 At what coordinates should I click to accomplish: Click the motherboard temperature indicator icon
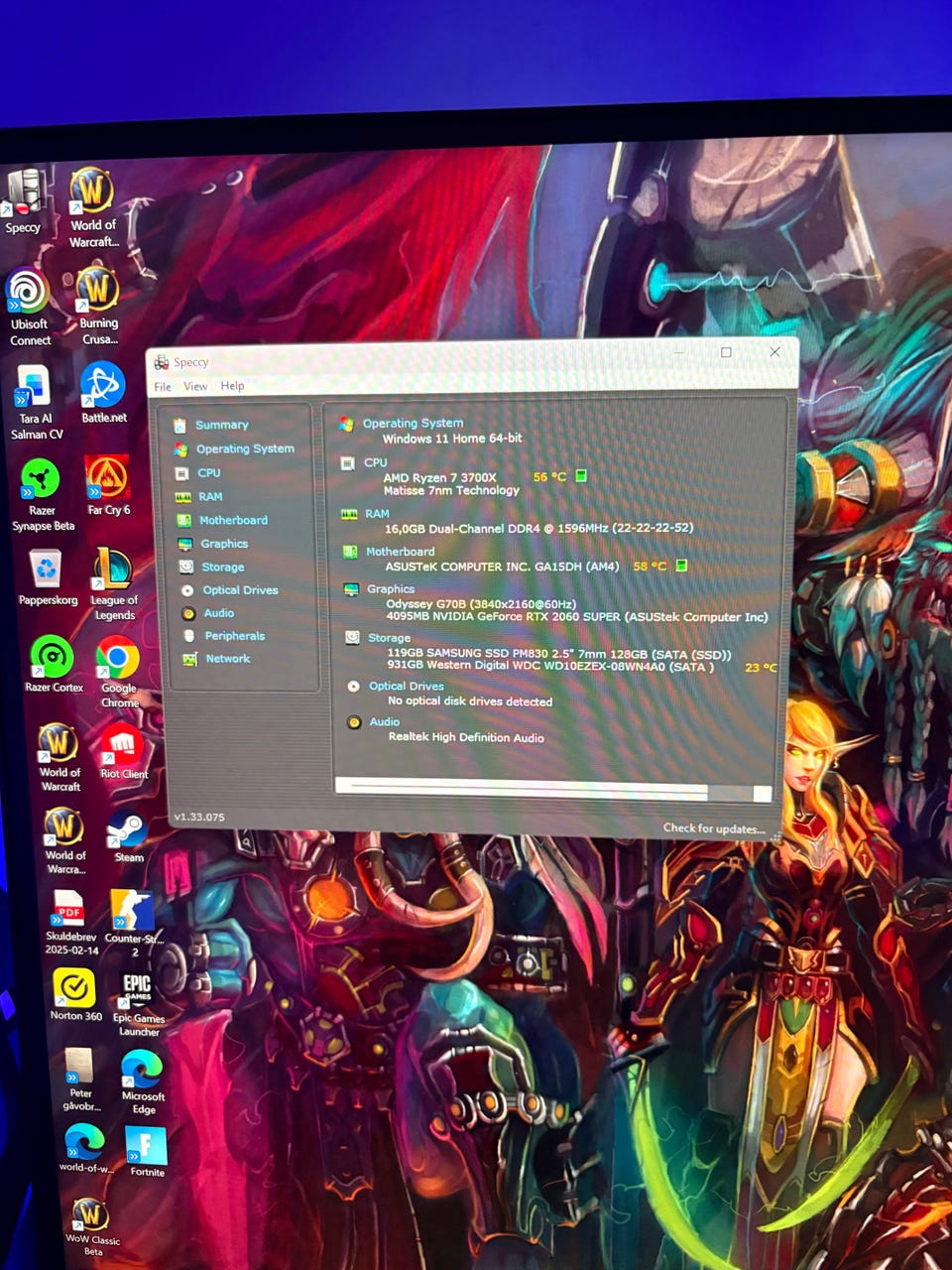click(x=681, y=566)
